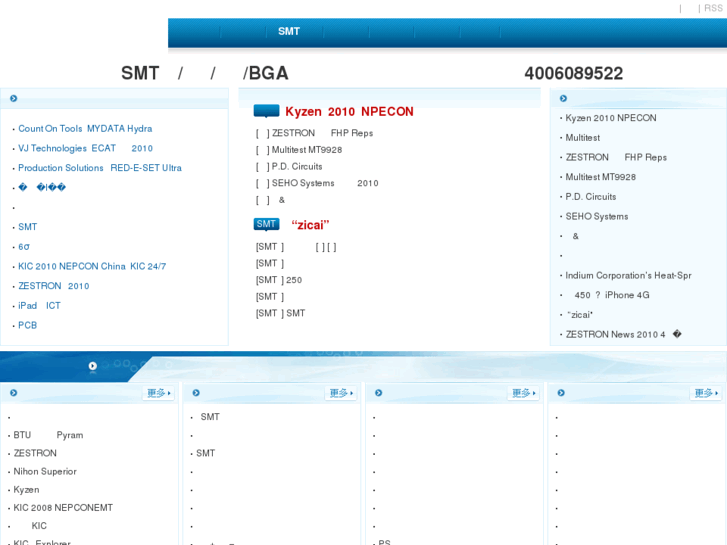Open ZESTRON FHP Reps in right sidebar

616,157
